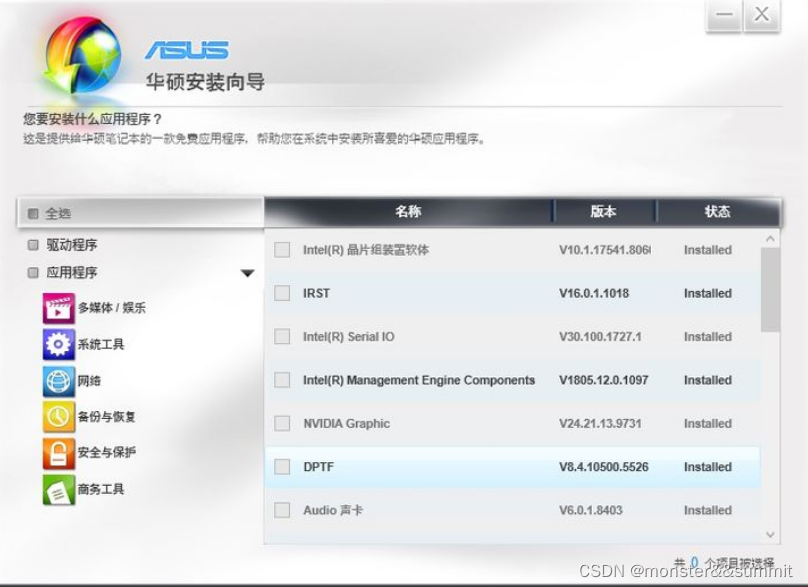Viewport: 808px width, 587px height.
Task: Check the 驱动程序 checkbox
Action: [x=33, y=245]
